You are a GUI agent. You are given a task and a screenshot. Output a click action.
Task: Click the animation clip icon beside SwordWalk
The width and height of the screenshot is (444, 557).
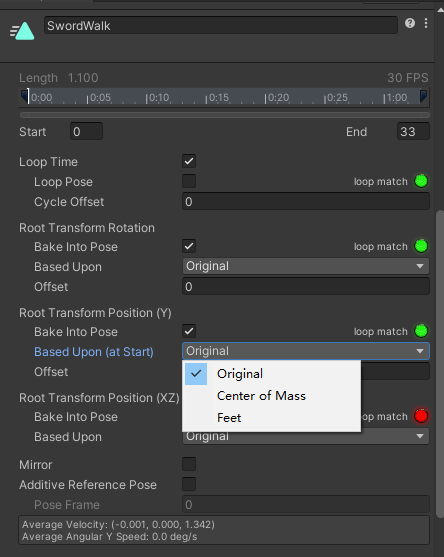click(22, 31)
